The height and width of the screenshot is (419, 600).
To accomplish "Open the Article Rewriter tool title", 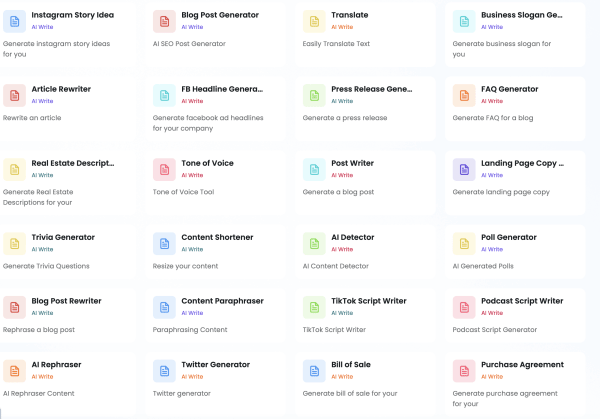I will [61, 89].
